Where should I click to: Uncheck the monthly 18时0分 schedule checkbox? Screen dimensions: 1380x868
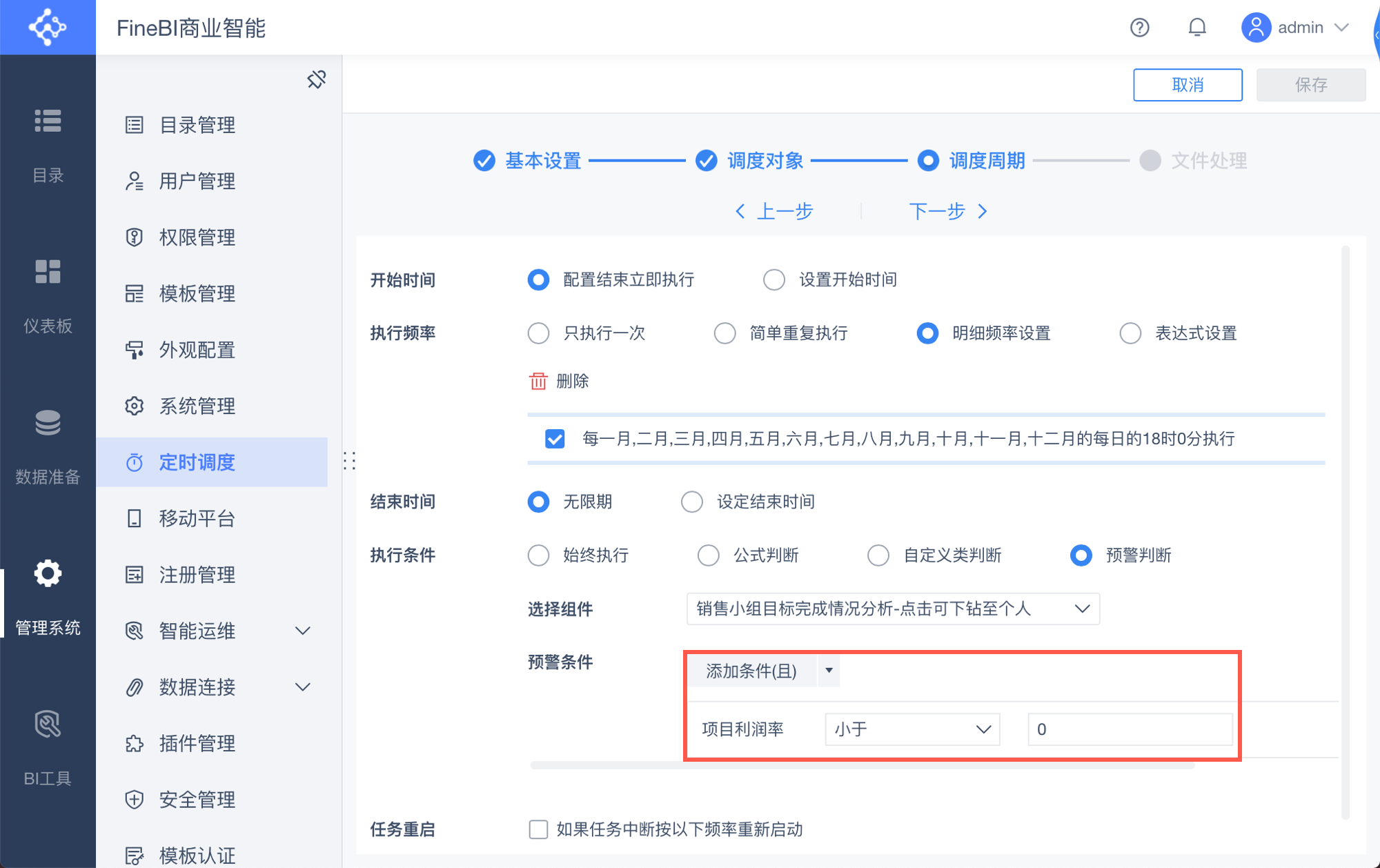coord(555,439)
